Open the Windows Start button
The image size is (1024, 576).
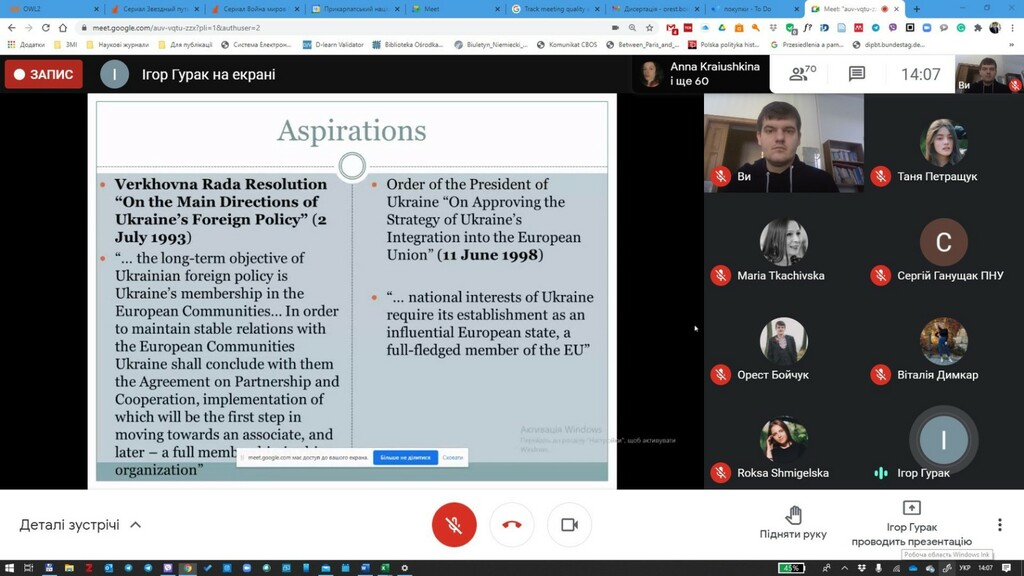coord(9,568)
